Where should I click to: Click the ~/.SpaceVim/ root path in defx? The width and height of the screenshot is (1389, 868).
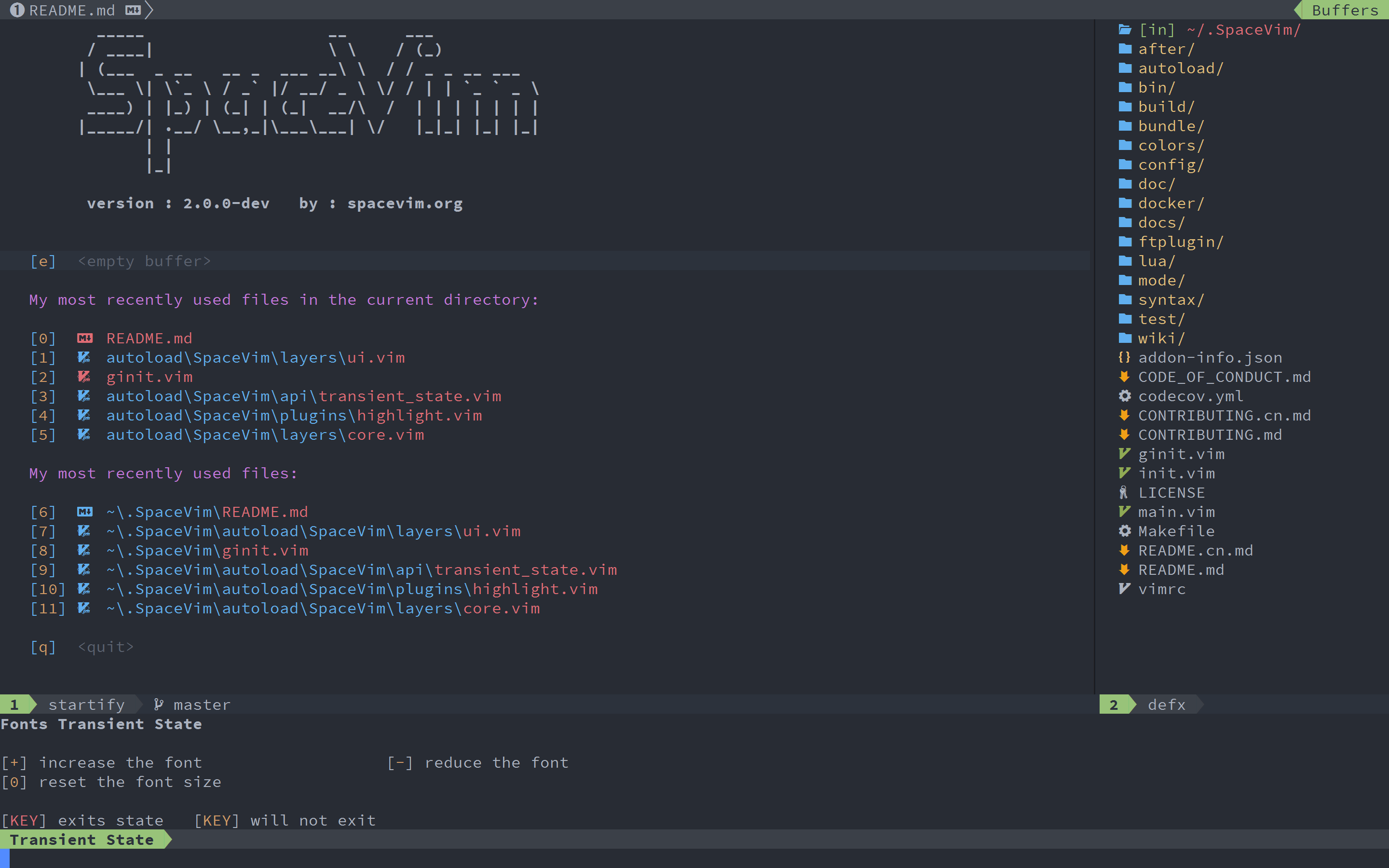pos(1243,29)
